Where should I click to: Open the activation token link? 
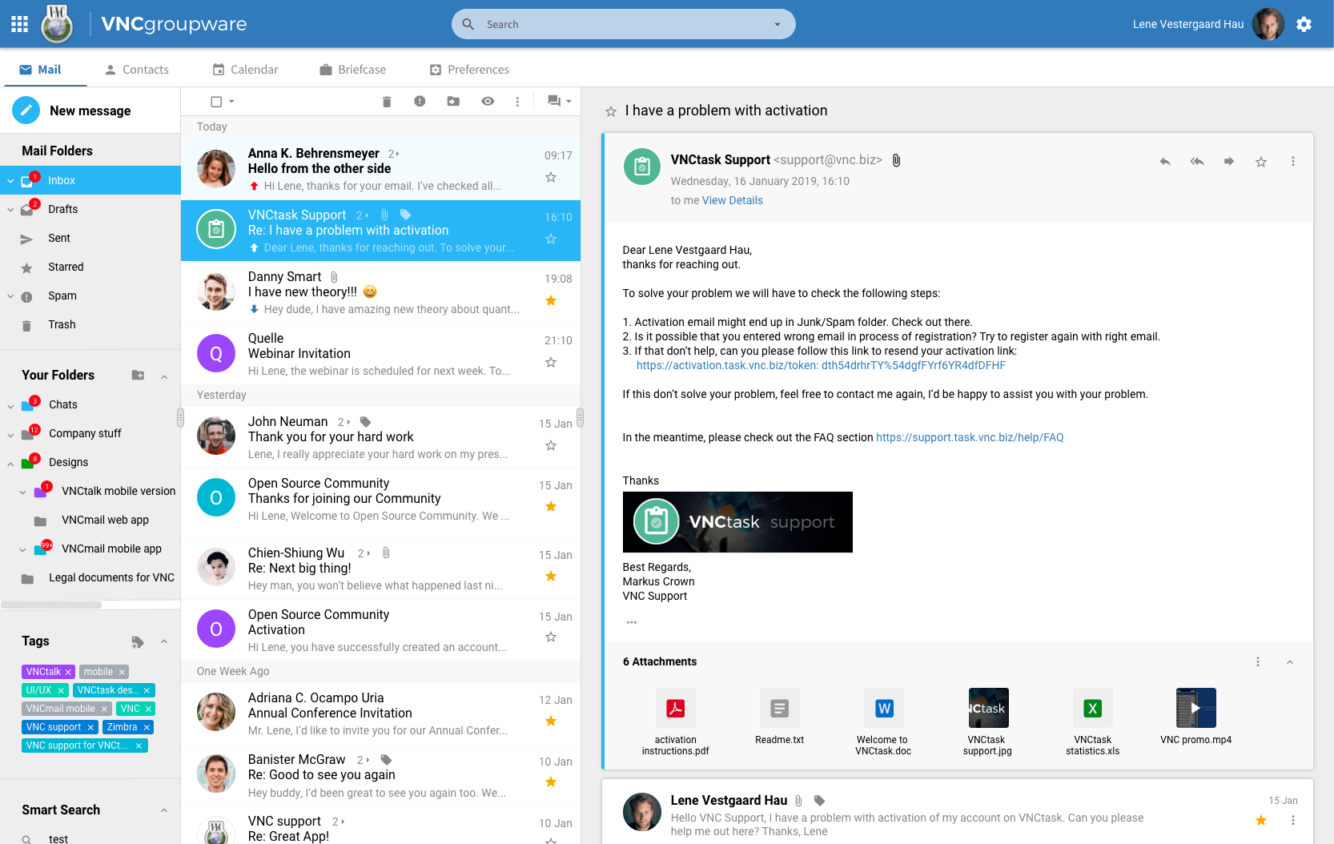click(x=821, y=365)
